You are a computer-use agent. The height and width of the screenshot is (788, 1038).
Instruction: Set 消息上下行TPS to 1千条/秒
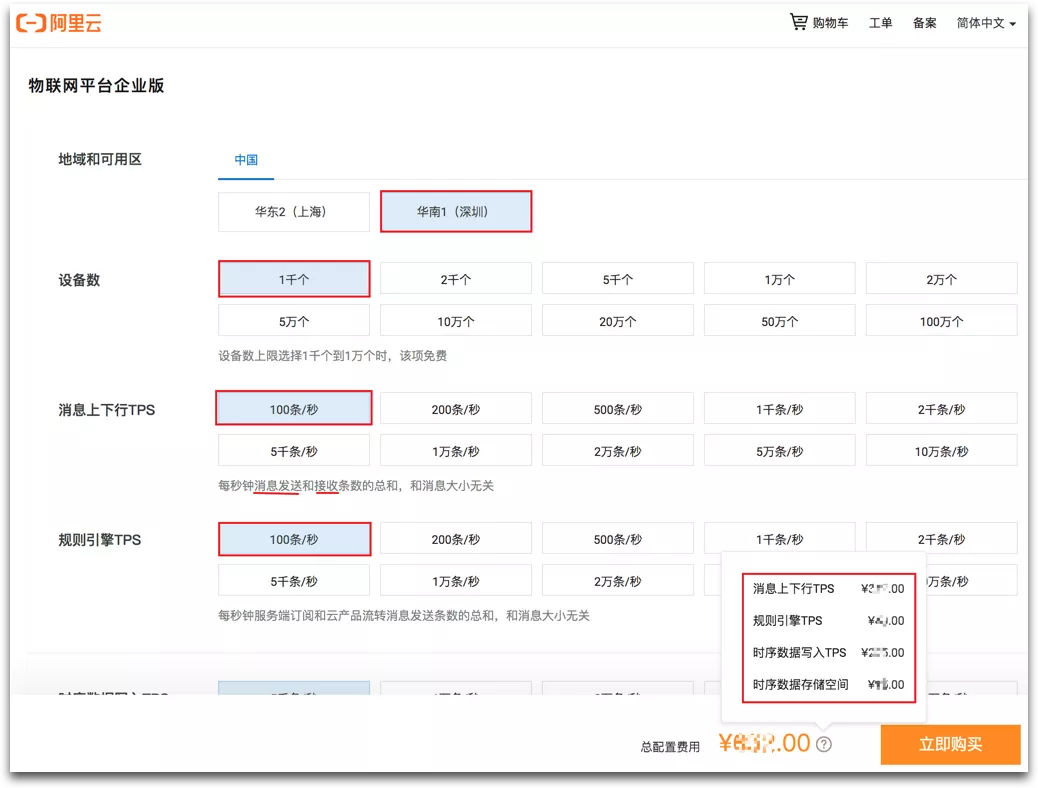(780, 409)
